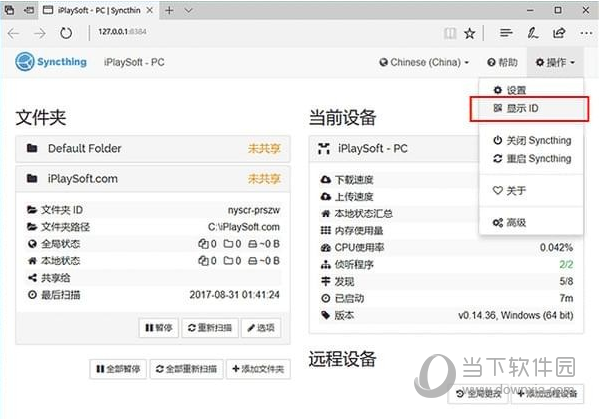
Task: Open browser more options menu
Action: click(x=586, y=34)
